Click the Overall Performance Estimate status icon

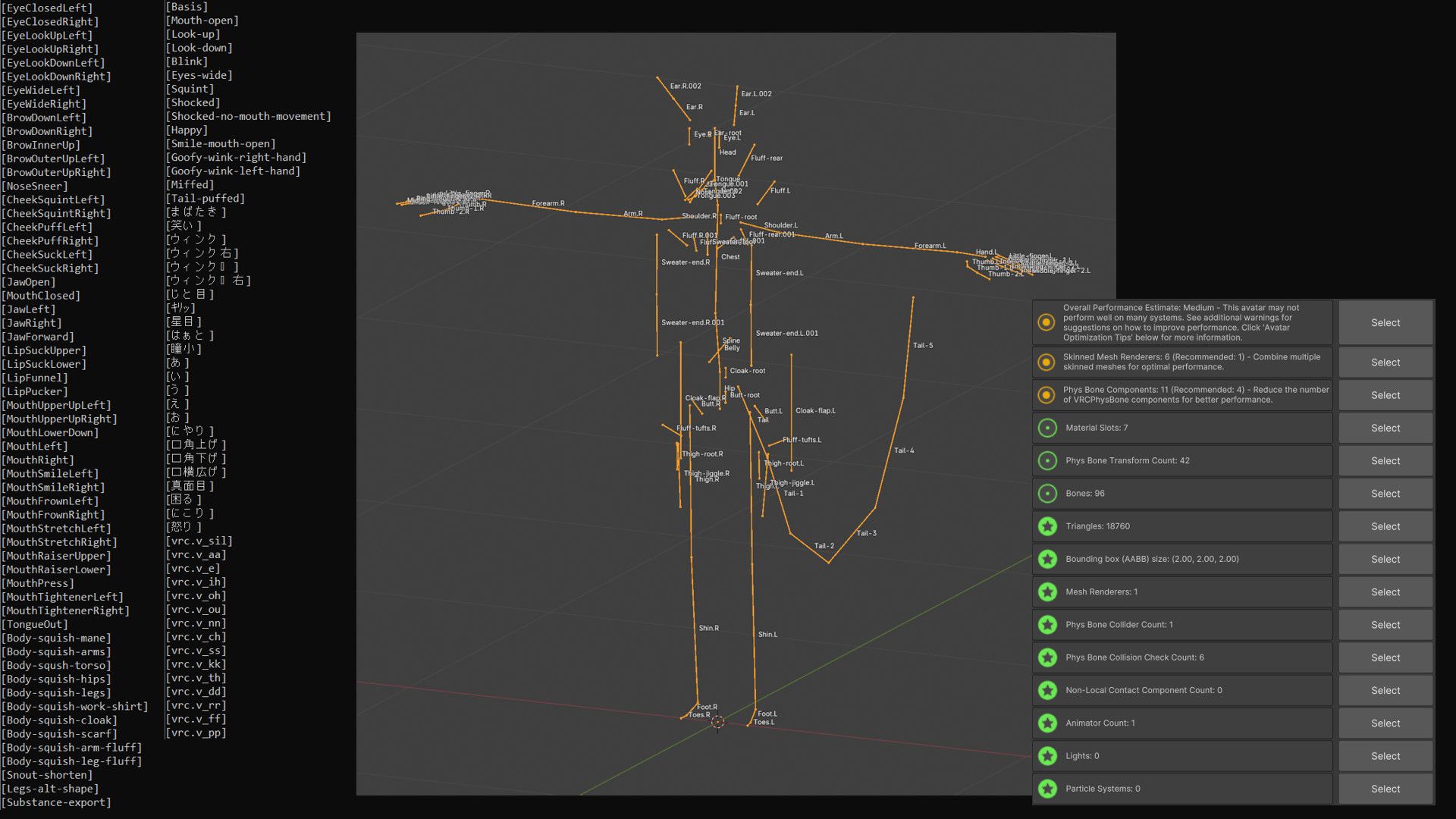click(1046, 322)
